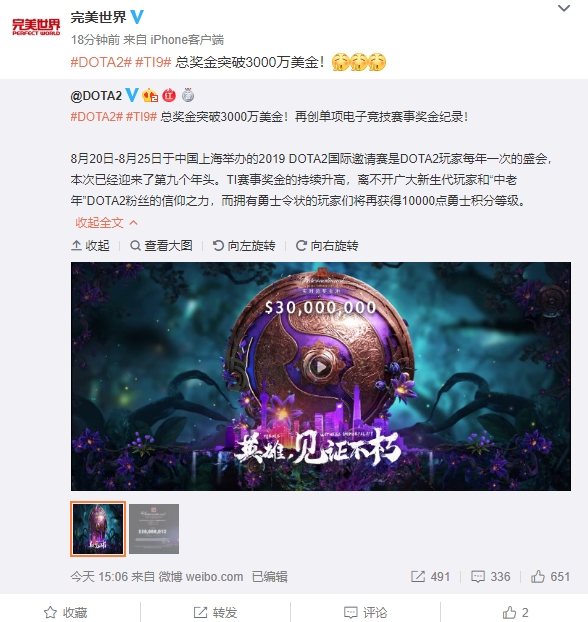This screenshot has width=588, height=622.
Task: Click the verified V badge beside 完美世界
Action: pyautogui.click(x=137, y=17)
